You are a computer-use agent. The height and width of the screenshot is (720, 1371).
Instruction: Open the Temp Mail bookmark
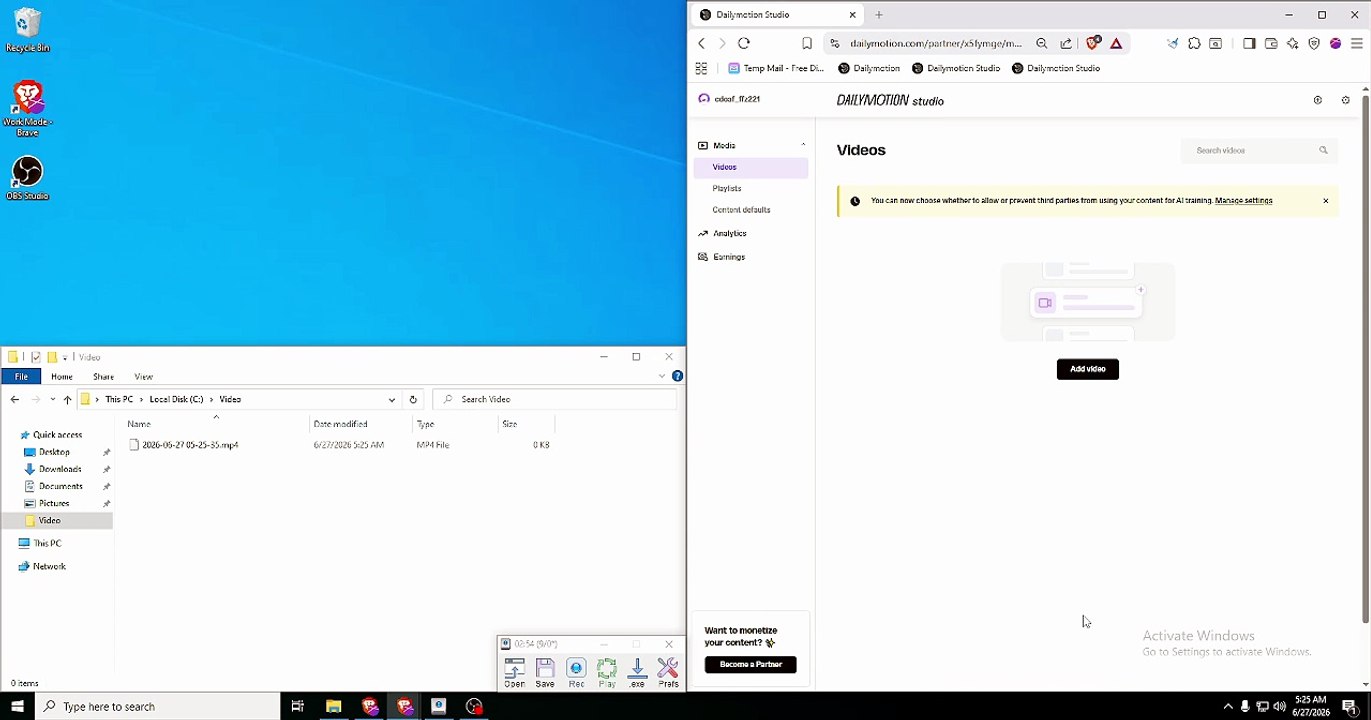tap(776, 68)
